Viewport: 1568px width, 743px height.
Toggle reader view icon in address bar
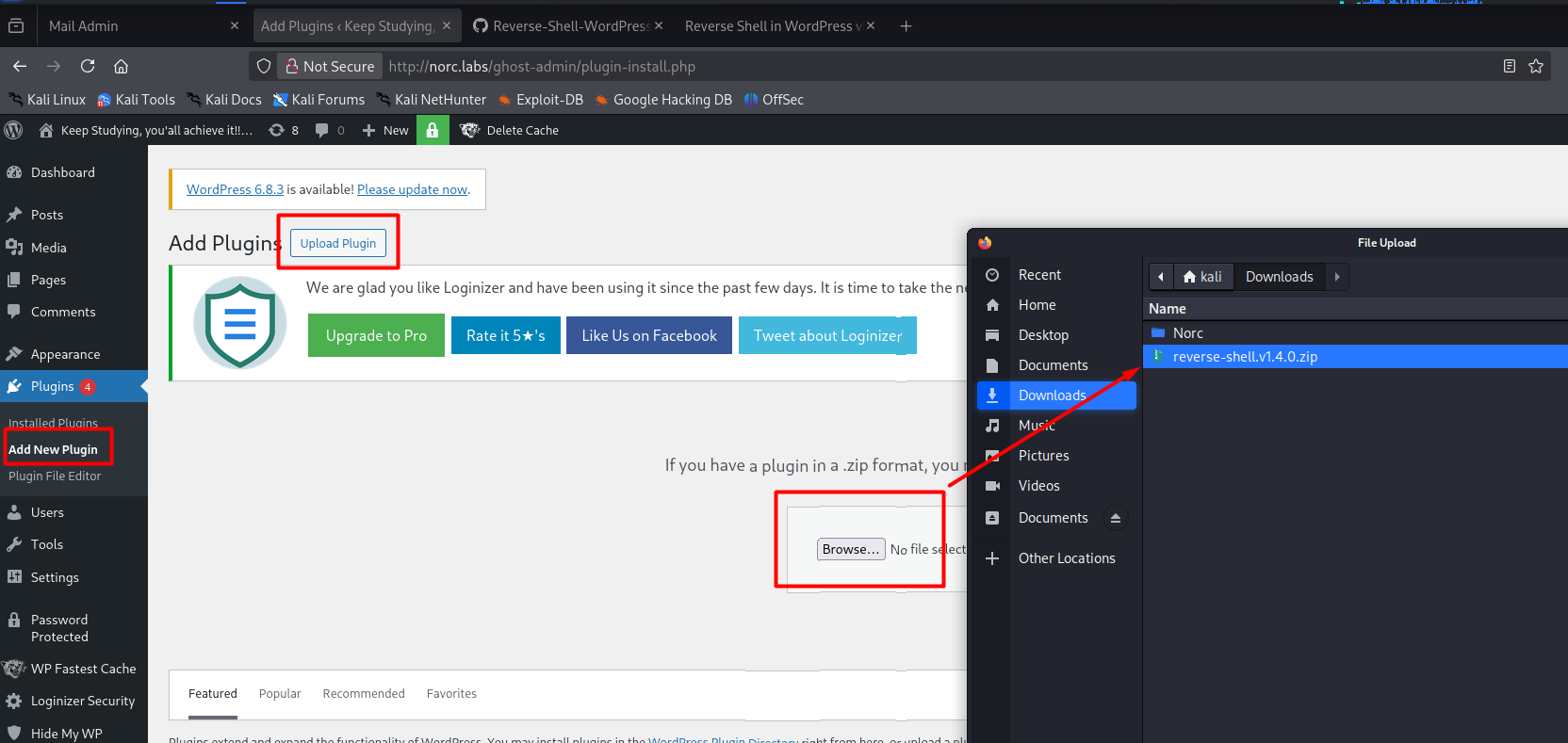coord(1510,66)
